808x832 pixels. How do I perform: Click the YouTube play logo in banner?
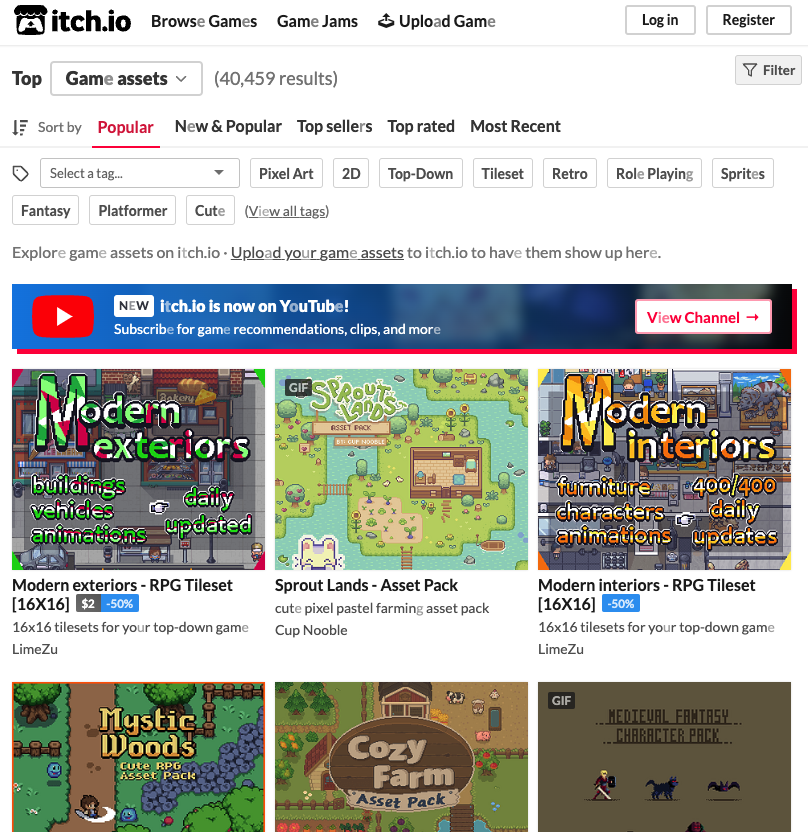point(63,316)
